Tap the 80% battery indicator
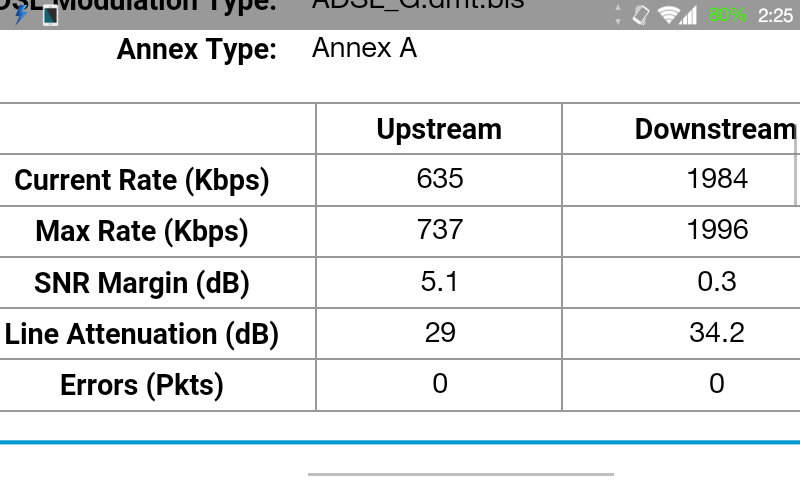This screenshot has height=480, width=800. [x=726, y=15]
